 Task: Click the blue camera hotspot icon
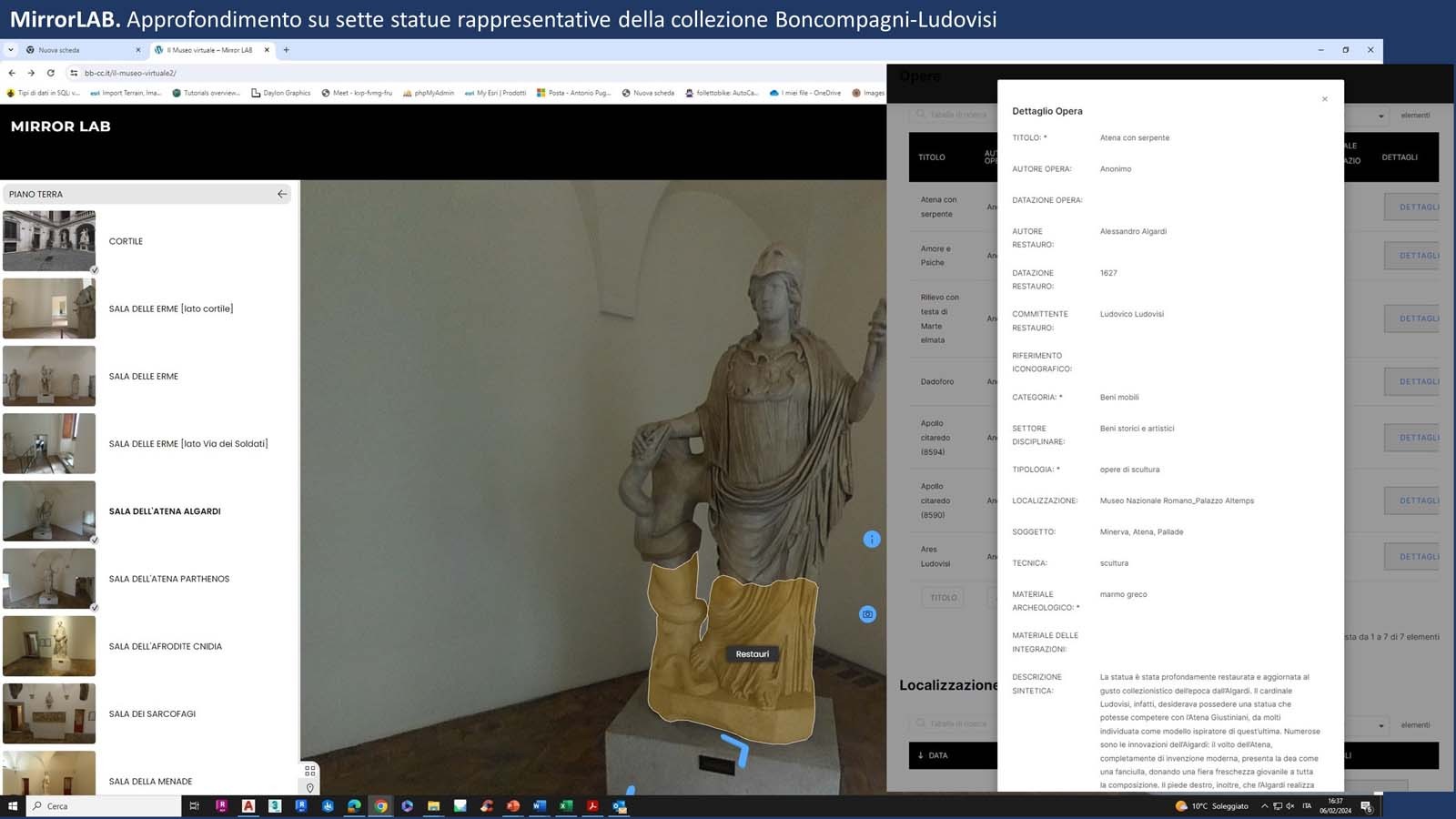pyautogui.click(x=867, y=614)
